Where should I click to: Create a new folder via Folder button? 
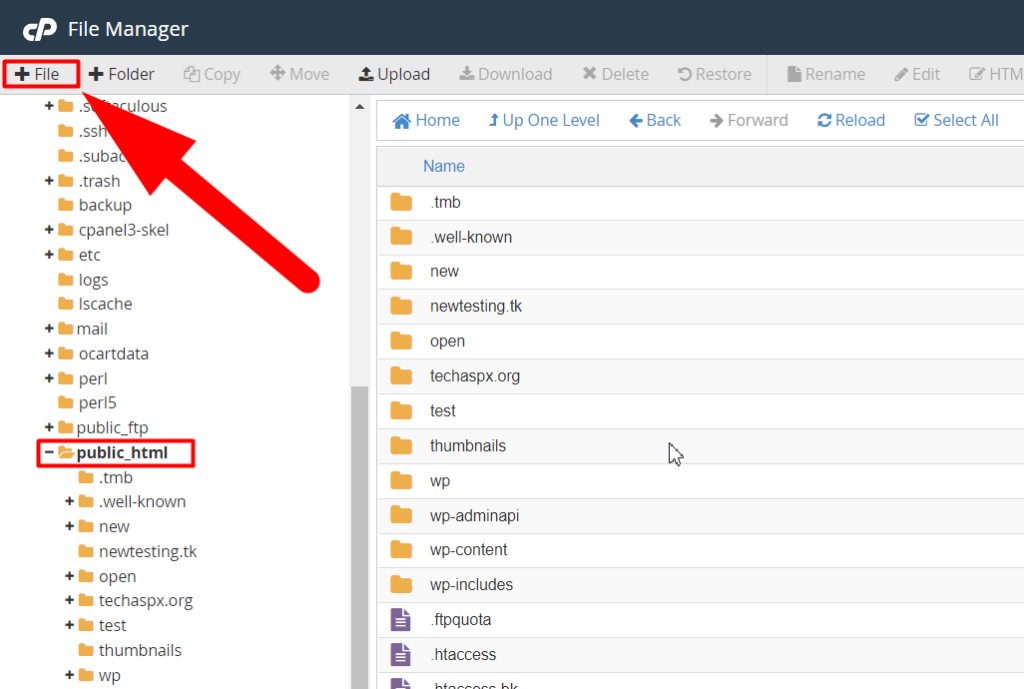pyautogui.click(x=121, y=74)
